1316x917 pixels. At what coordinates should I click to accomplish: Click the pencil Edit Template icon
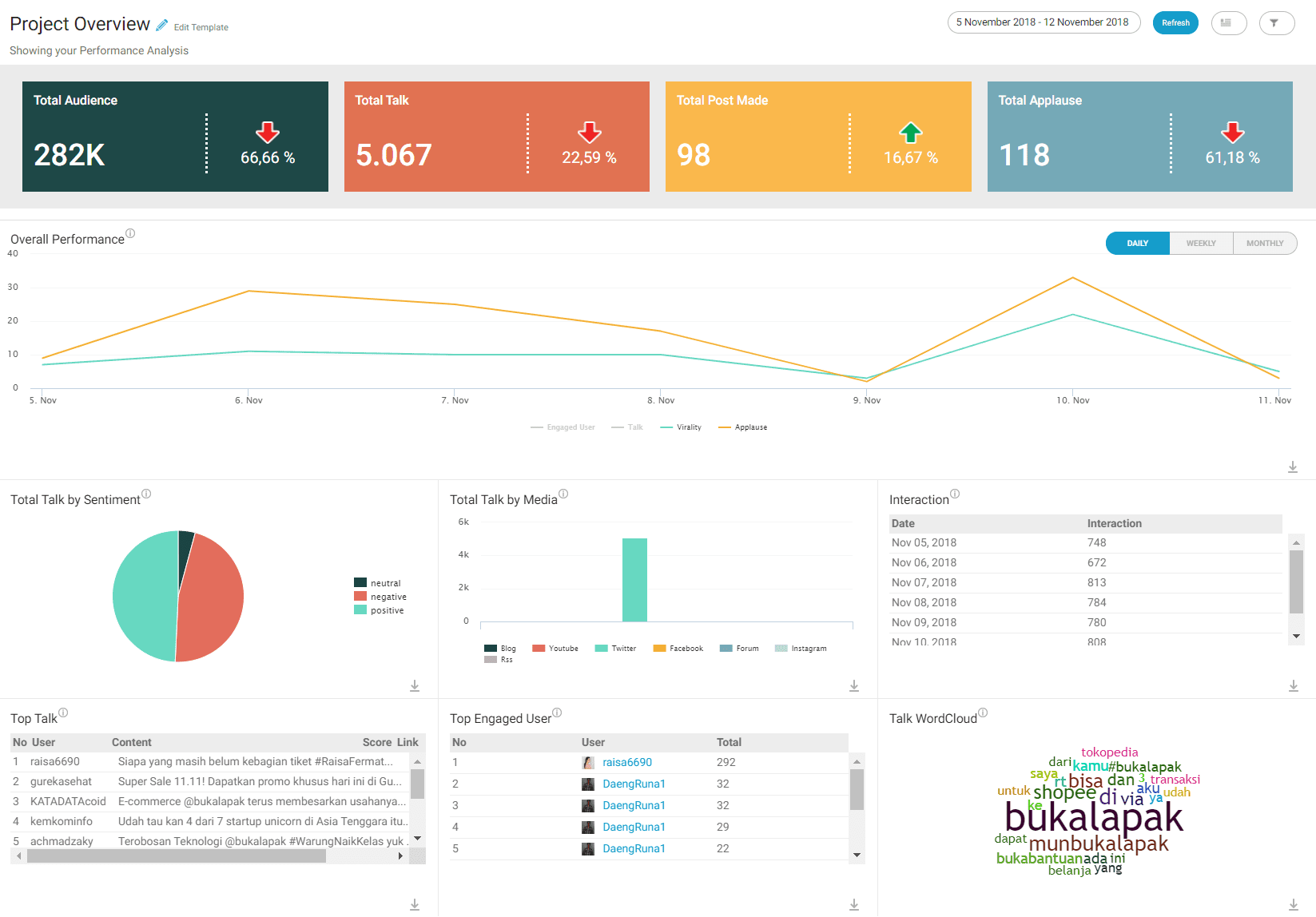(162, 26)
